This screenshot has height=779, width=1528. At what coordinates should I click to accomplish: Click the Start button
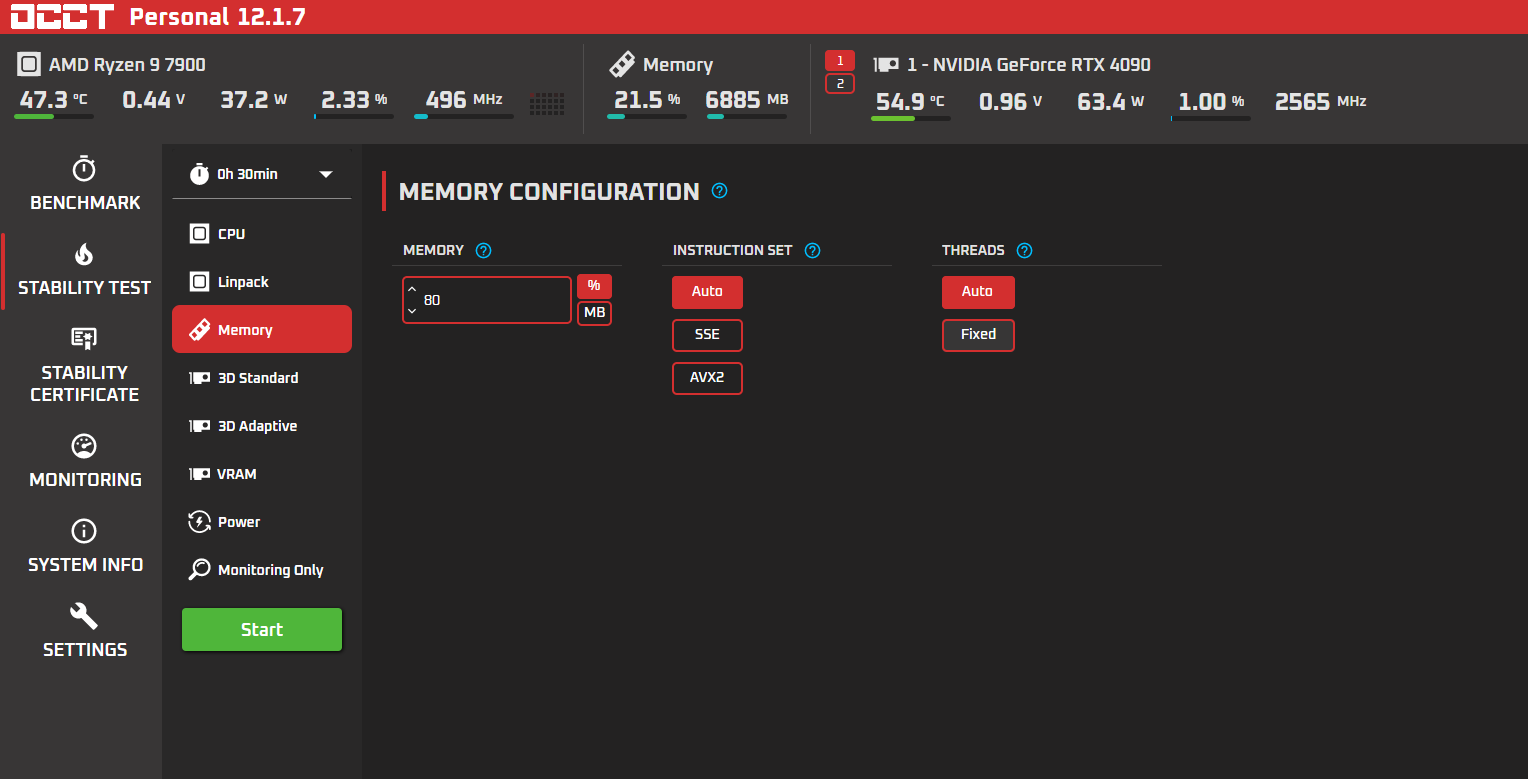pyautogui.click(x=262, y=630)
